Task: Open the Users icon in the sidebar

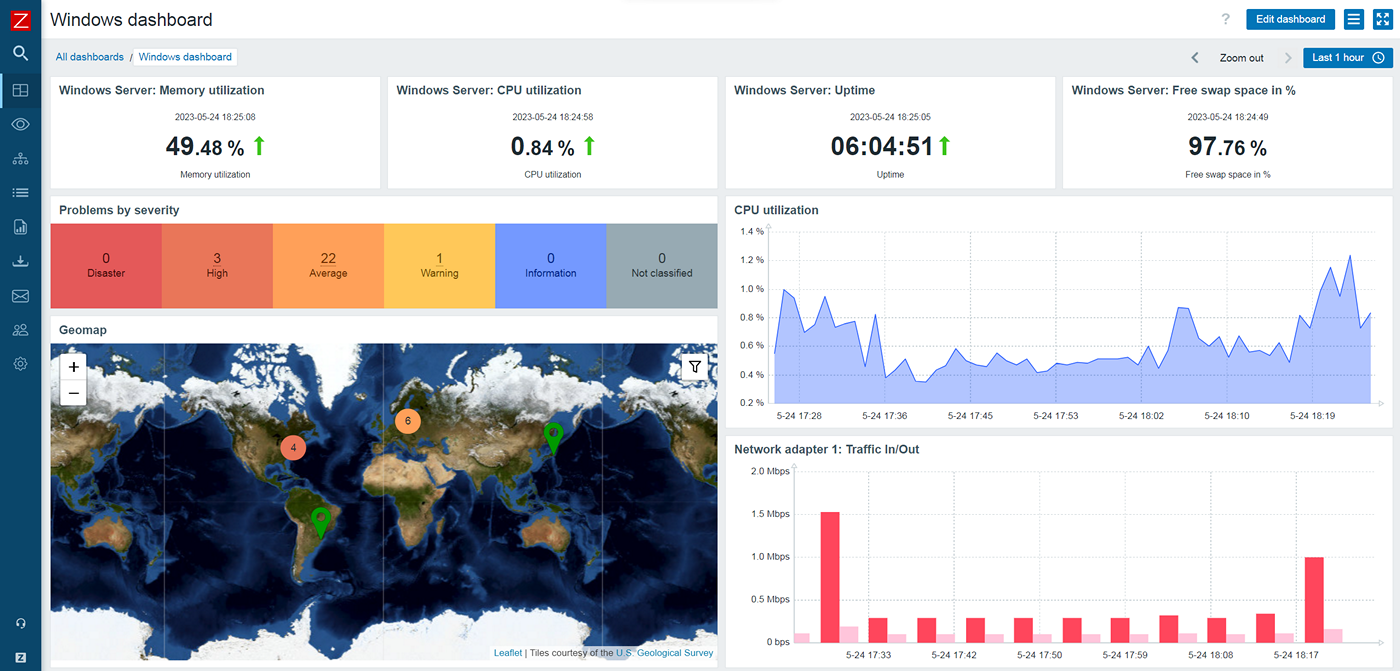Action: coord(20,330)
